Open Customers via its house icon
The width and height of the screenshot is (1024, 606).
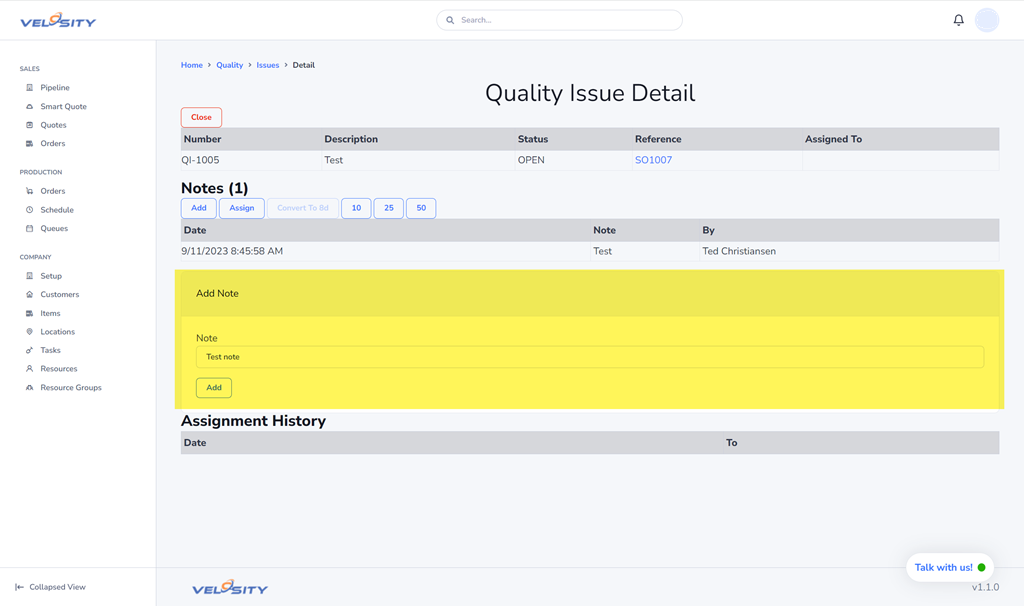tap(30, 295)
